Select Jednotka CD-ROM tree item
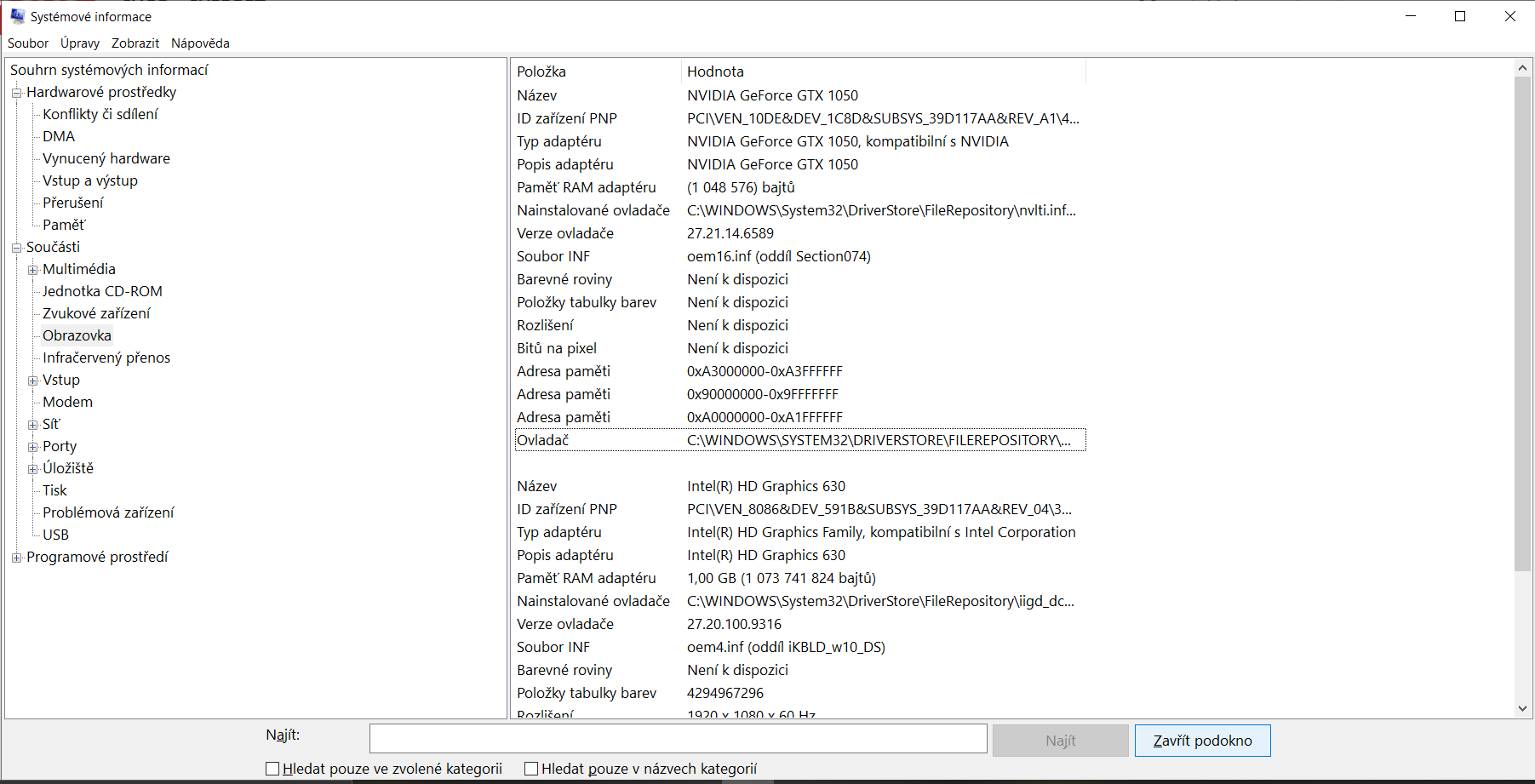This screenshot has height=784, width=1535. click(102, 291)
